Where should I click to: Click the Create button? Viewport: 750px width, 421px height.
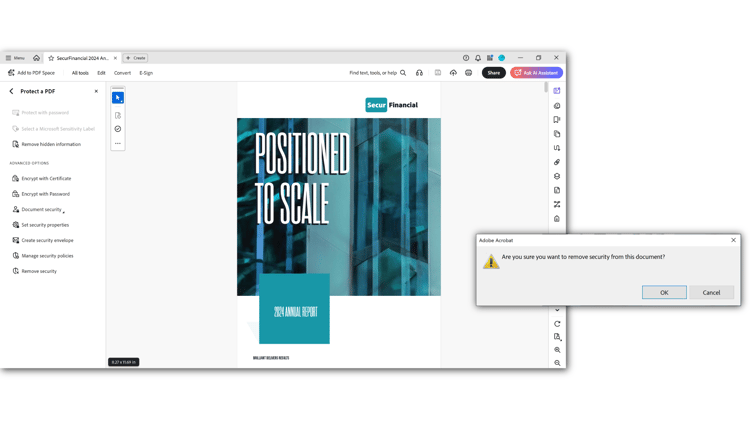coord(135,58)
